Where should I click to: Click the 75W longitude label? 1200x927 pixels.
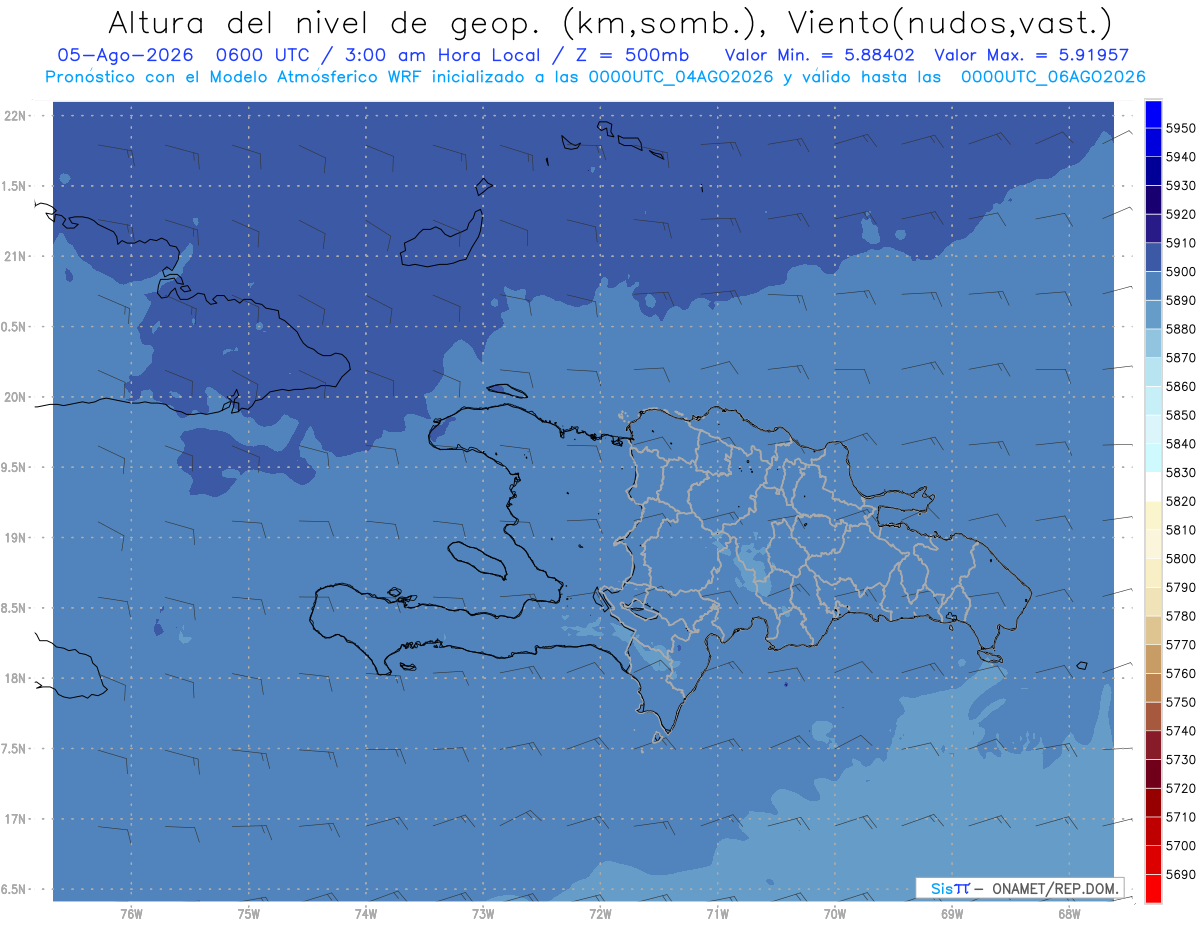(x=249, y=913)
